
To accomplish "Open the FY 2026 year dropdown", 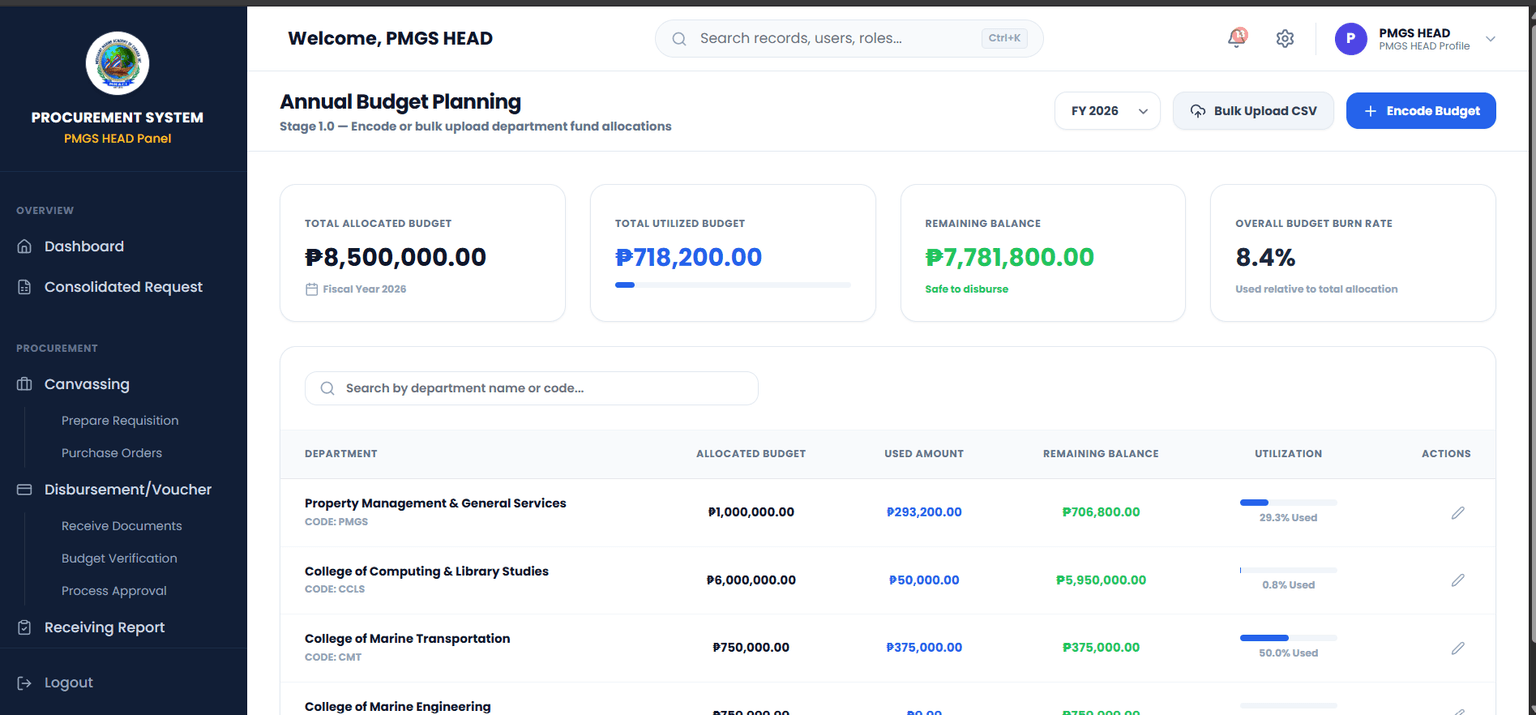I will click(x=1107, y=111).
